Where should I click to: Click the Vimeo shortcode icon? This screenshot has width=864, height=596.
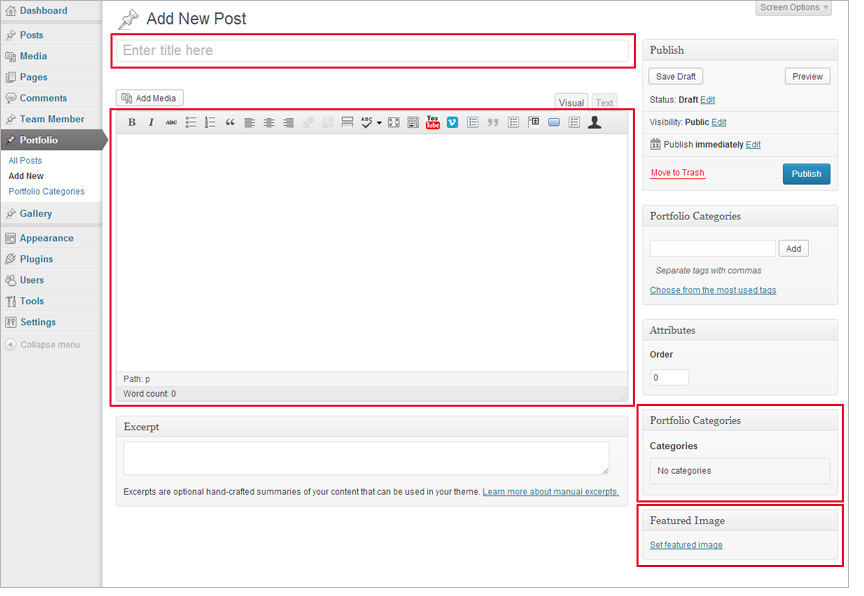[x=452, y=123]
